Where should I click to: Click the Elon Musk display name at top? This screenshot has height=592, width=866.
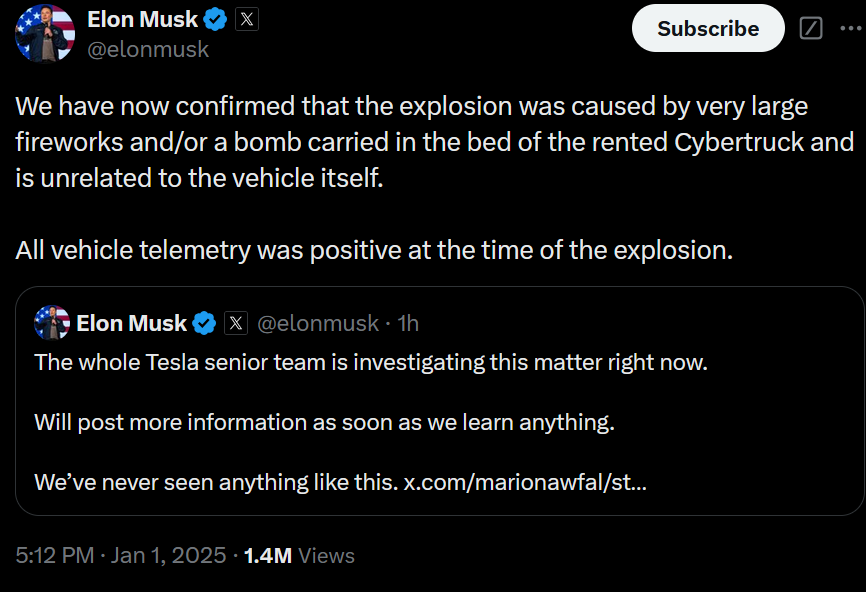coord(142,20)
